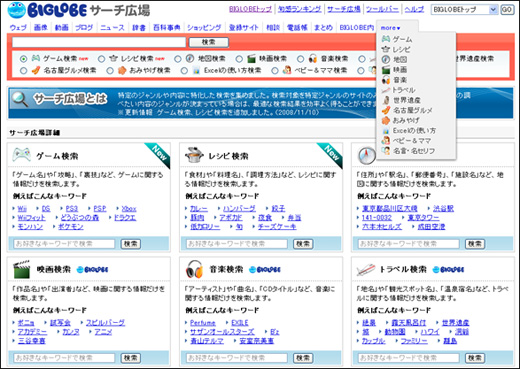Choose Excelの使い方 from the more menu
This screenshot has width=520, height=369.
414,131
